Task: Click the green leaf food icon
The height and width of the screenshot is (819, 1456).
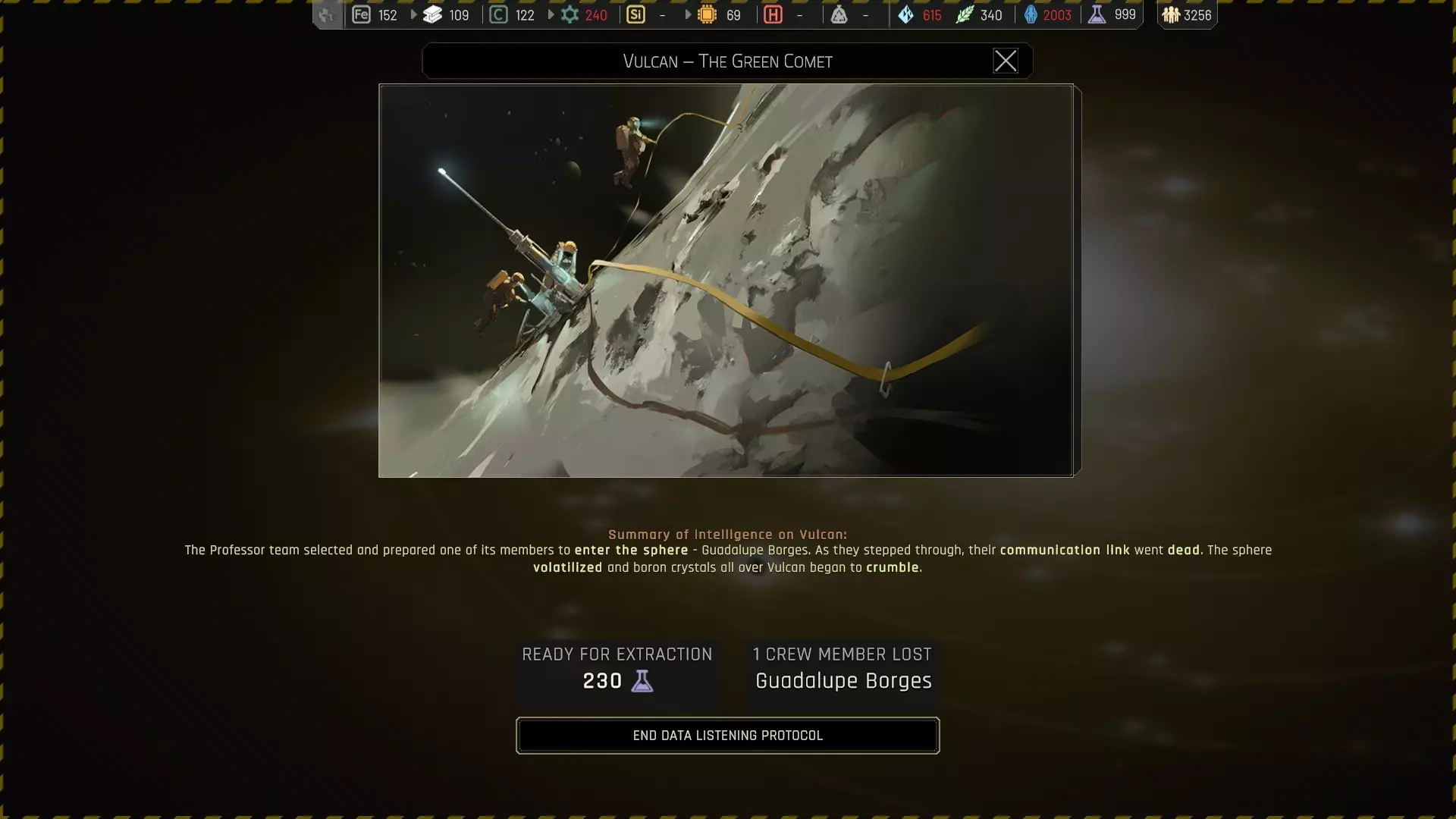Action: click(964, 14)
